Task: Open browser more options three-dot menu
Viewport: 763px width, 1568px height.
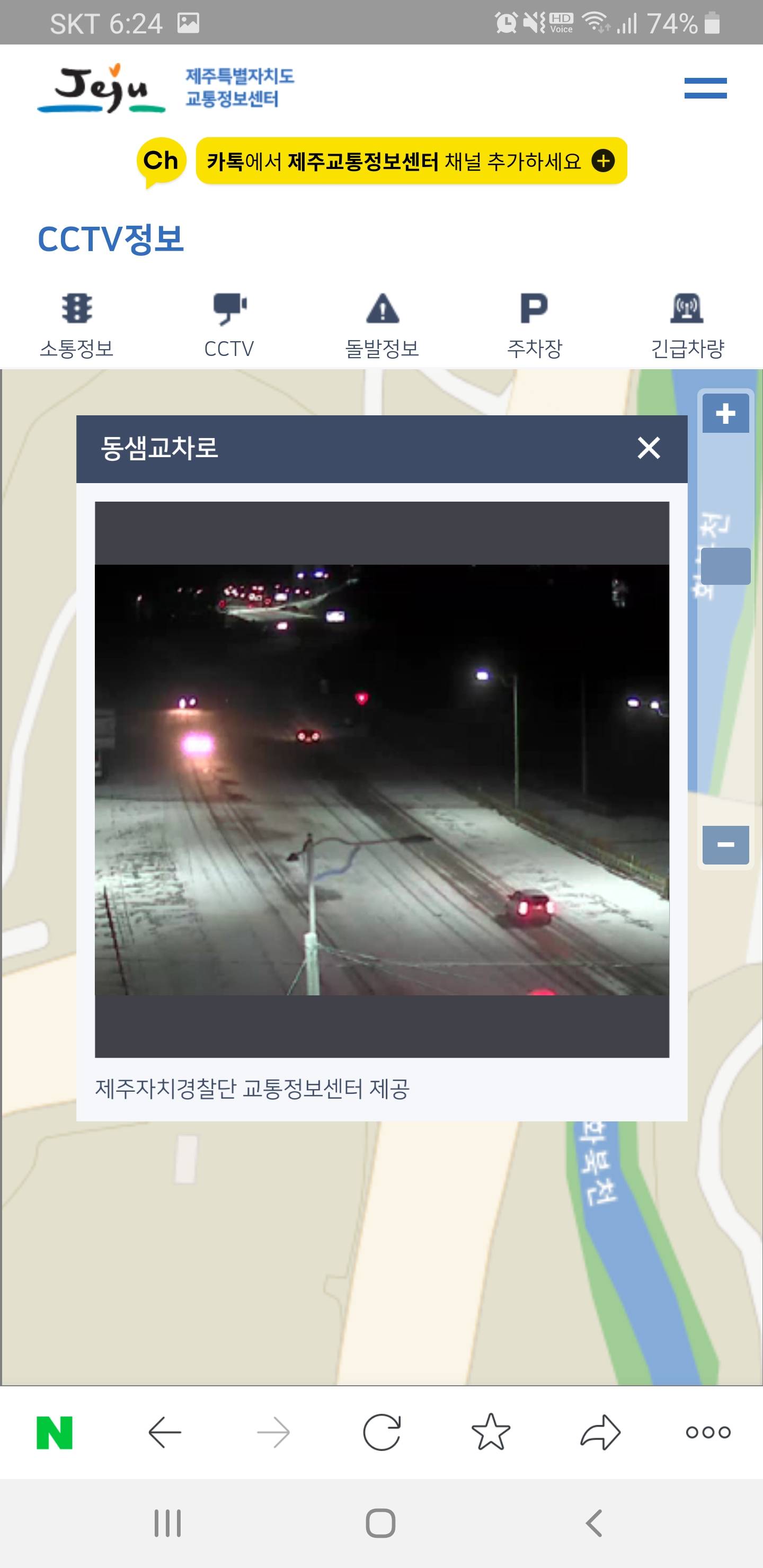Action: pos(708,1432)
